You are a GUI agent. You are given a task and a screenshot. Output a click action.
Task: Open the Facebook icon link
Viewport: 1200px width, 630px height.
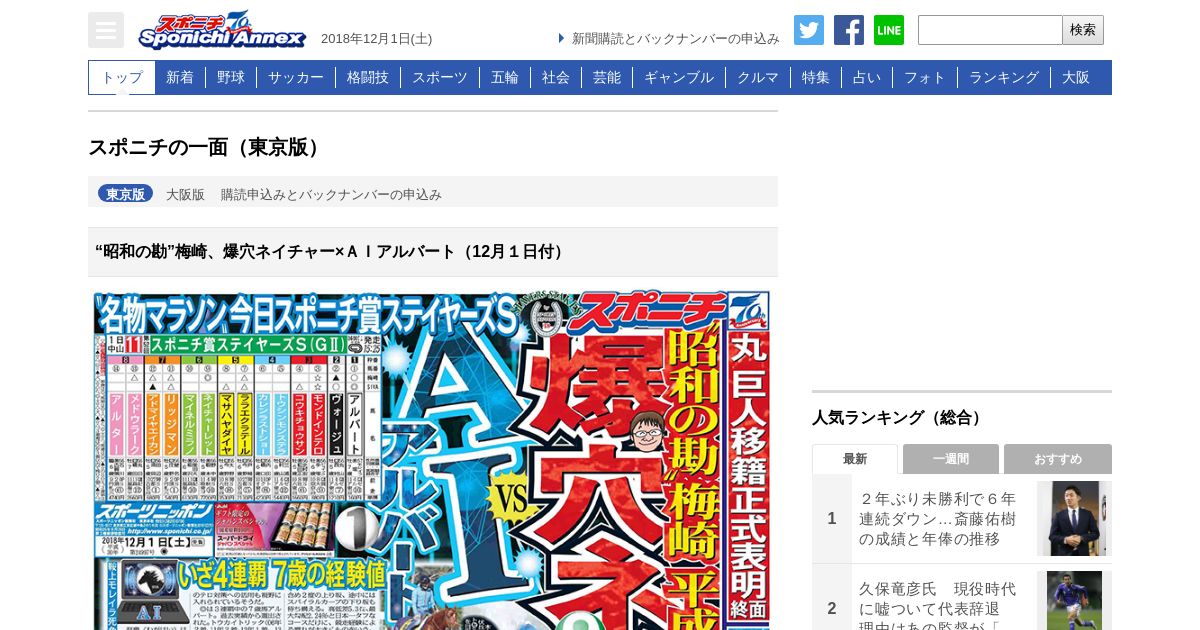pos(849,30)
